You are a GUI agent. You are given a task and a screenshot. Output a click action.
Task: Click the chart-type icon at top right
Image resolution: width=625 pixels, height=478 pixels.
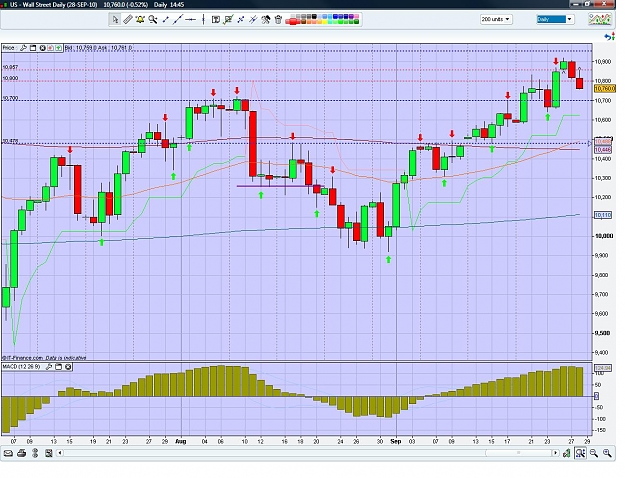(600, 19)
